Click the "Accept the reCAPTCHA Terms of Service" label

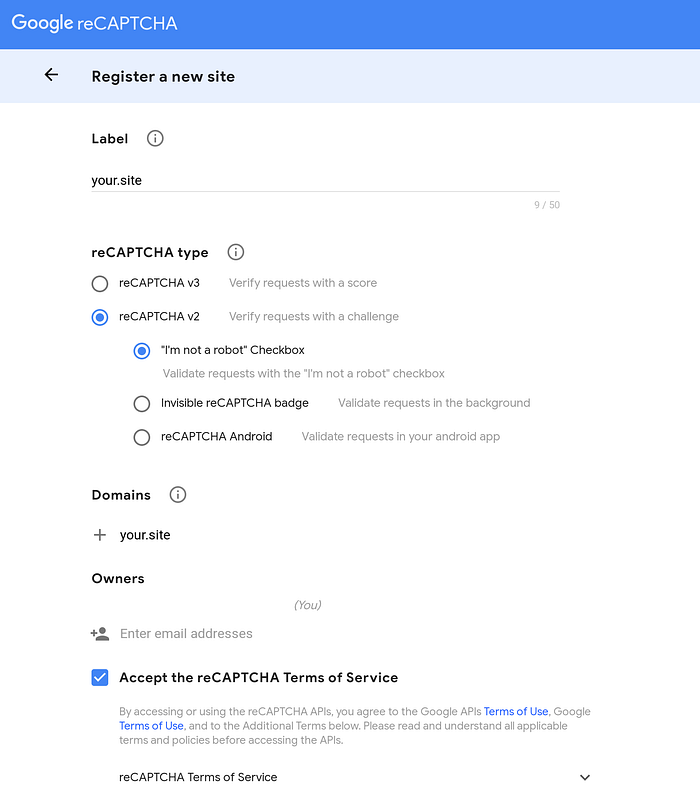point(259,677)
